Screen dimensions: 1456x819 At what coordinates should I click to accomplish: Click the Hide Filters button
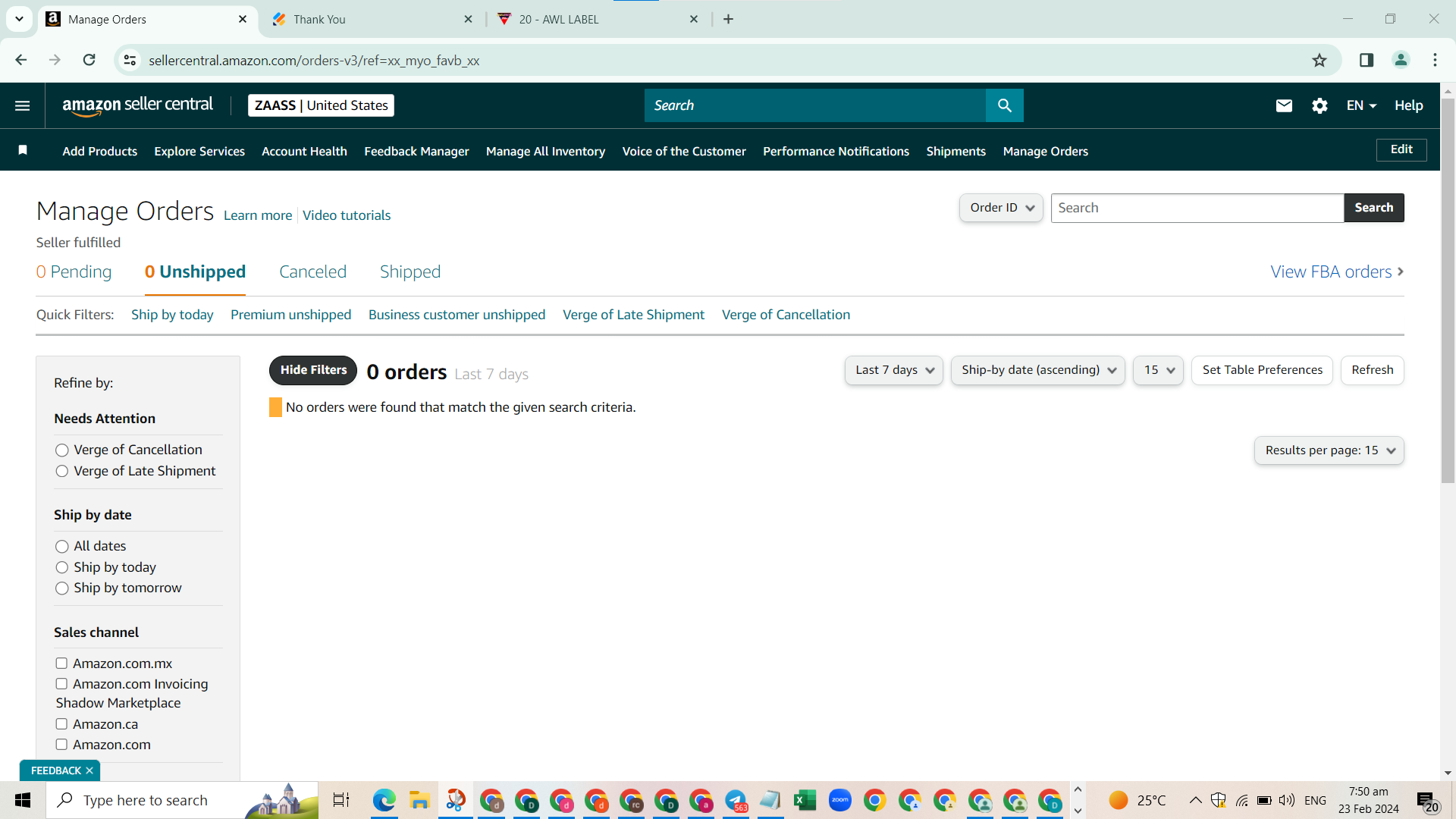(x=313, y=370)
